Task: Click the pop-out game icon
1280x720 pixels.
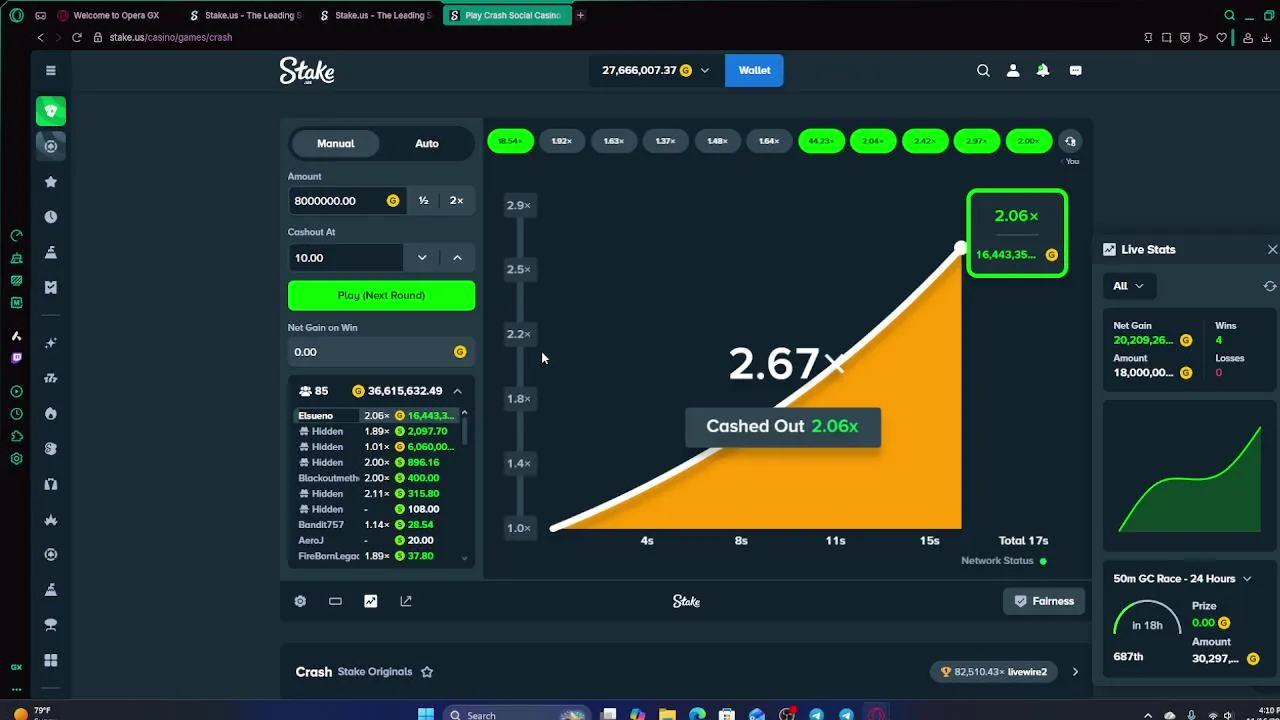Action: [x=406, y=601]
